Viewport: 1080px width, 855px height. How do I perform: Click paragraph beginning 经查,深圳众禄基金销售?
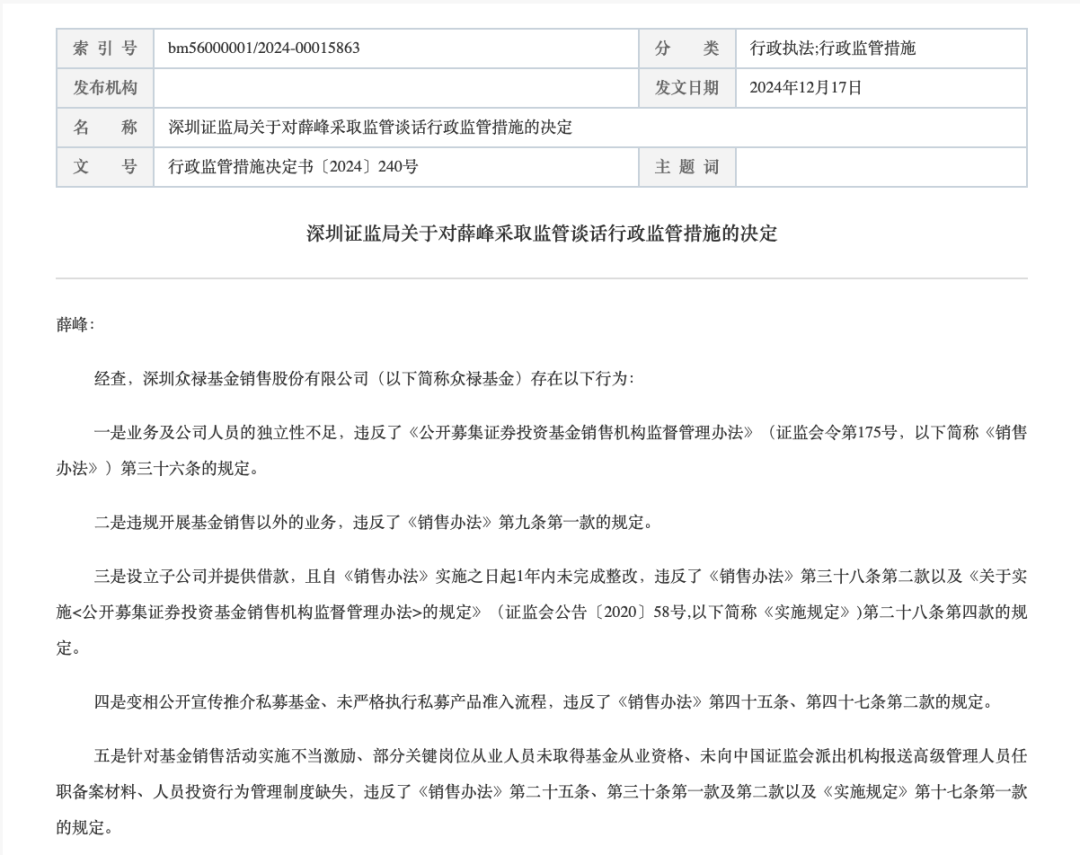point(364,379)
